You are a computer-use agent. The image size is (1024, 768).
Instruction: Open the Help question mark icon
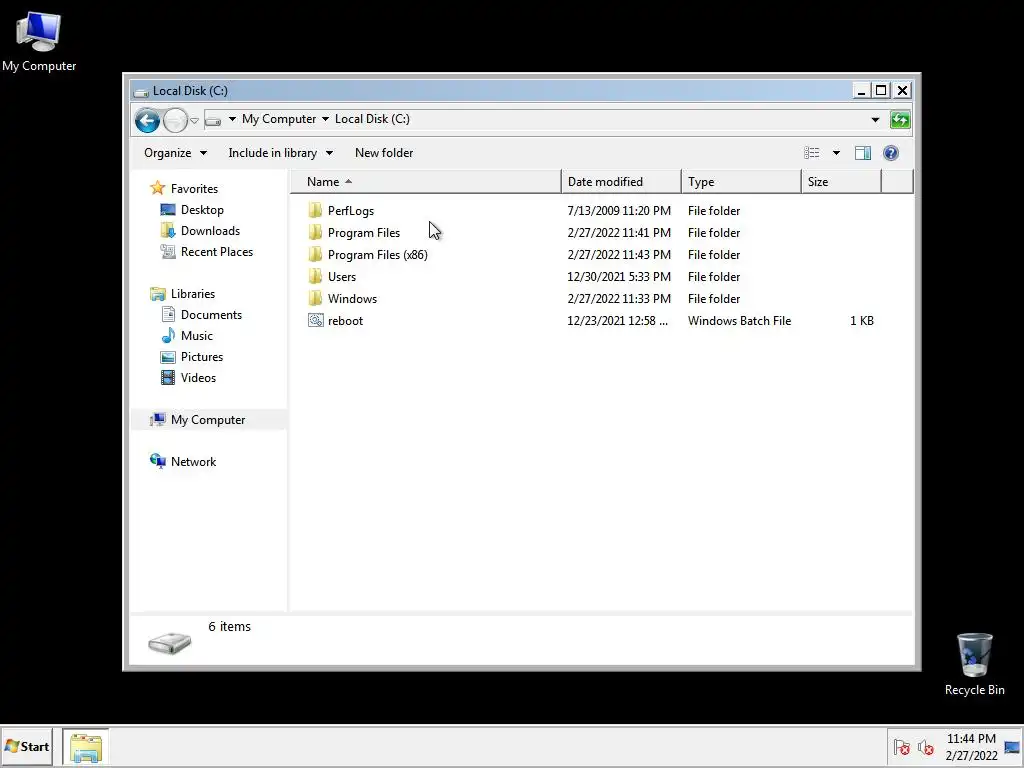pos(891,153)
